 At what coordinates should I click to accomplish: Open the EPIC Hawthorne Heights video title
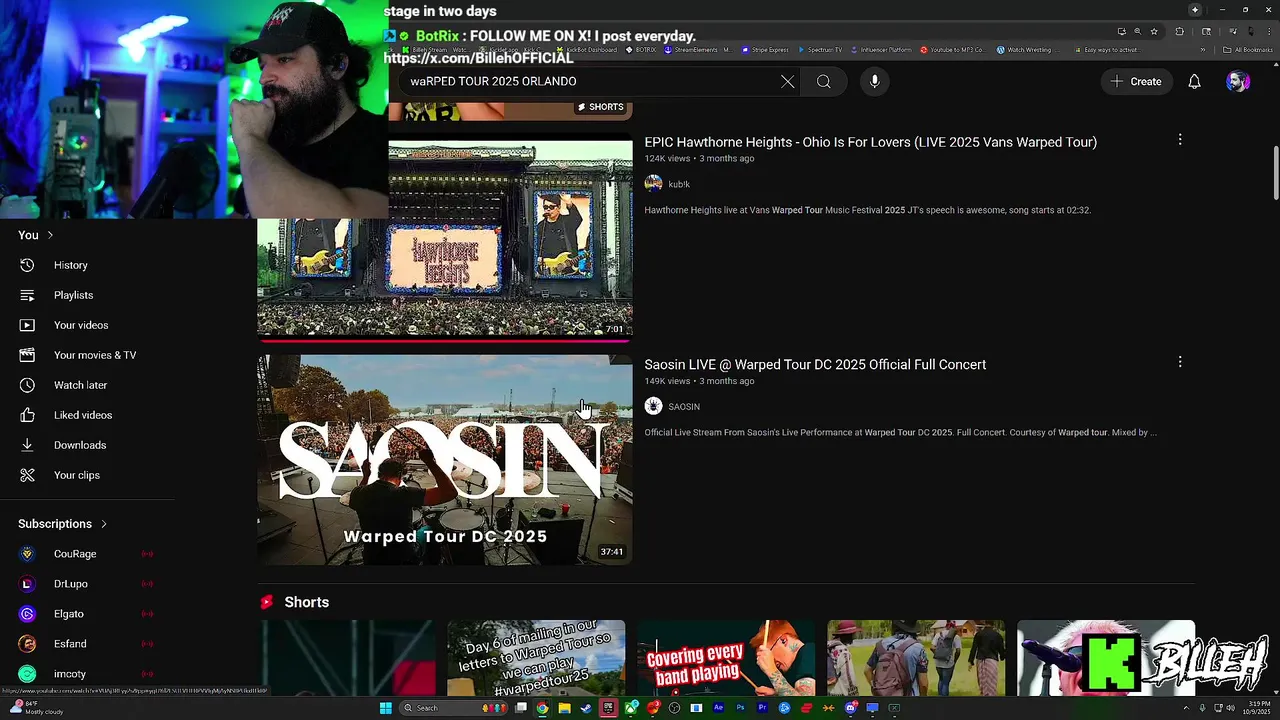point(870,142)
